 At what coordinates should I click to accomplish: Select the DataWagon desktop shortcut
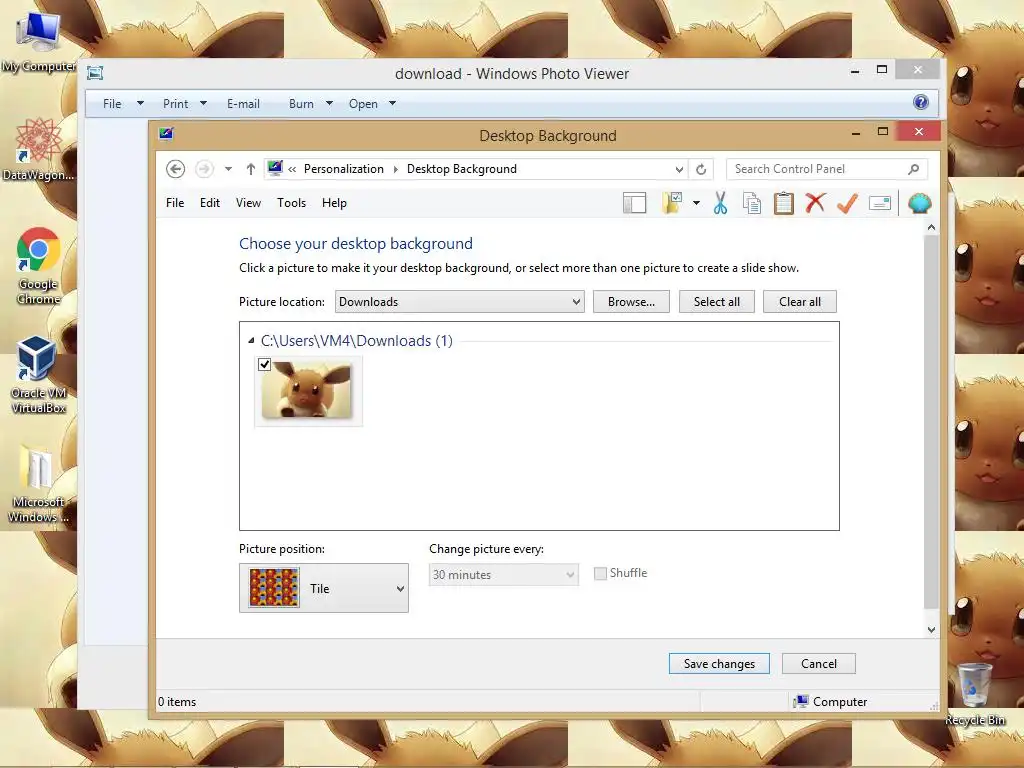pyautogui.click(x=38, y=149)
